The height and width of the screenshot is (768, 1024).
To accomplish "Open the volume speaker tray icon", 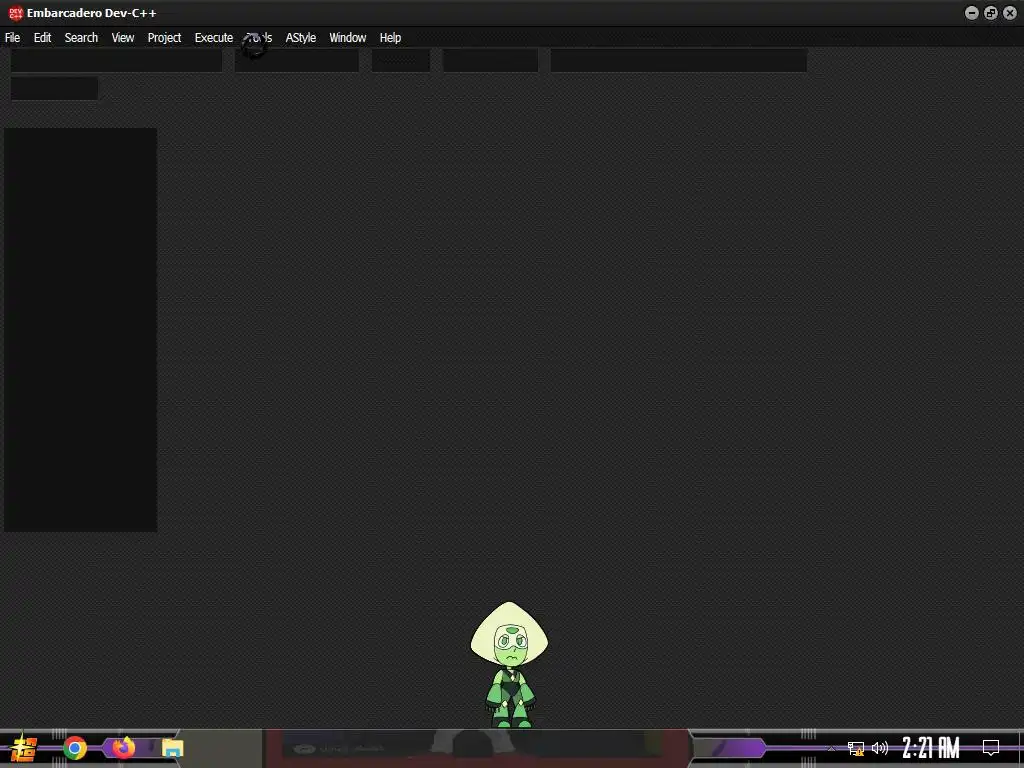I will pyautogui.click(x=880, y=748).
